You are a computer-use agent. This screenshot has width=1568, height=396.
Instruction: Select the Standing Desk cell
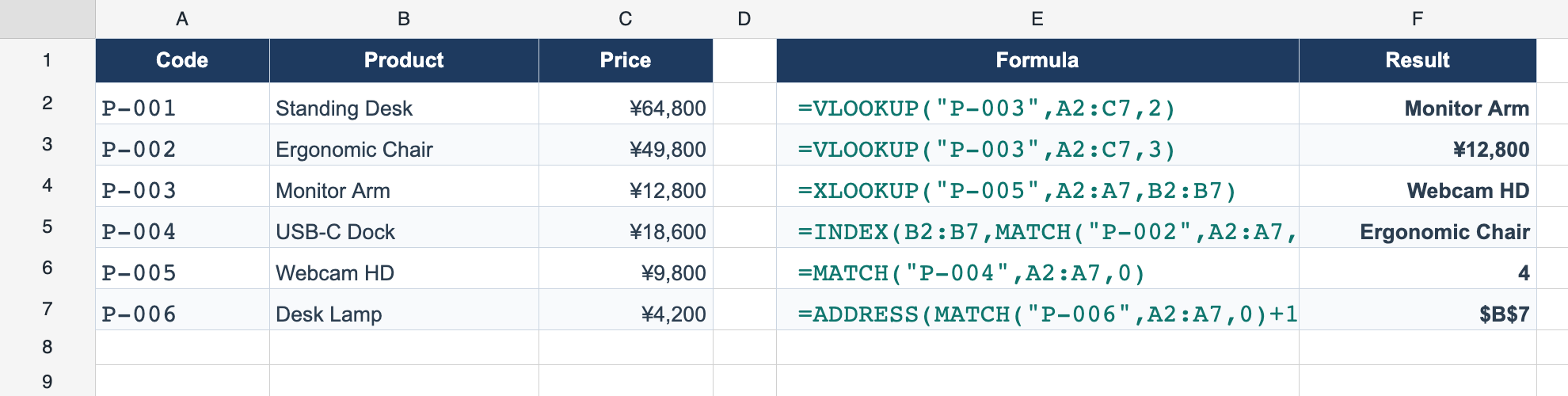click(x=404, y=104)
